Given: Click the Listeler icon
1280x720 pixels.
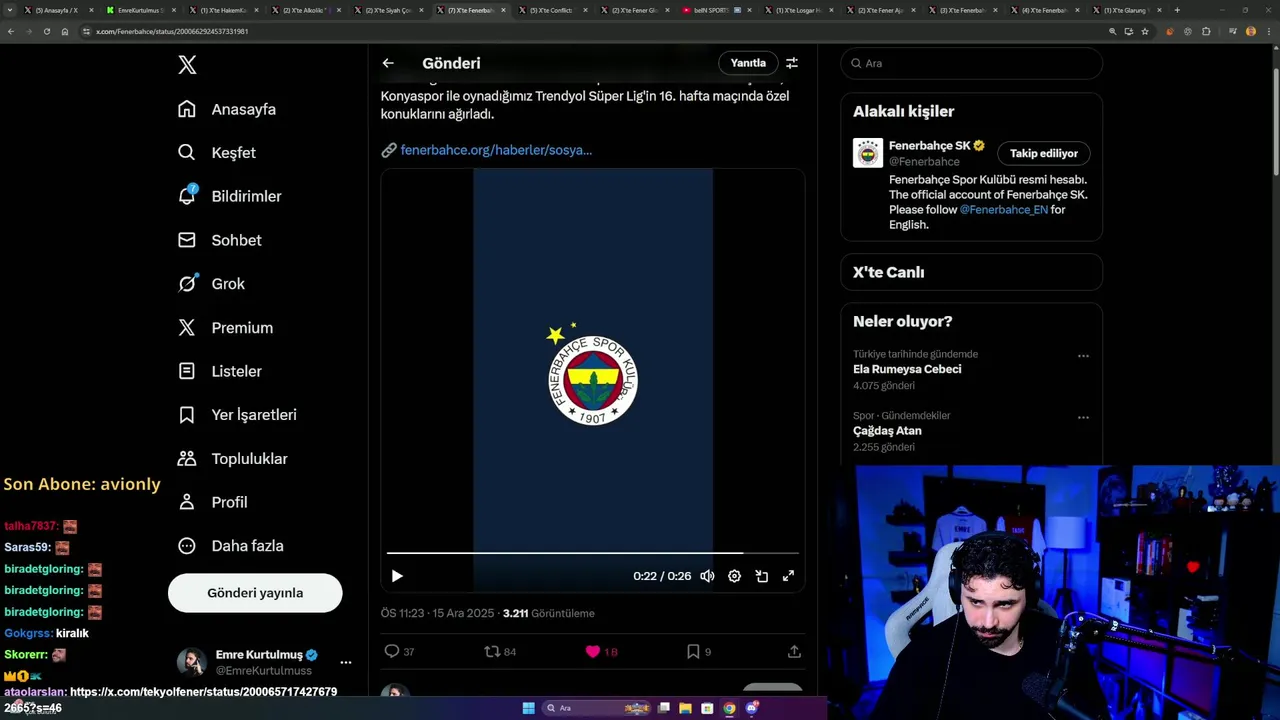Looking at the screenshot, I should [x=187, y=371].
